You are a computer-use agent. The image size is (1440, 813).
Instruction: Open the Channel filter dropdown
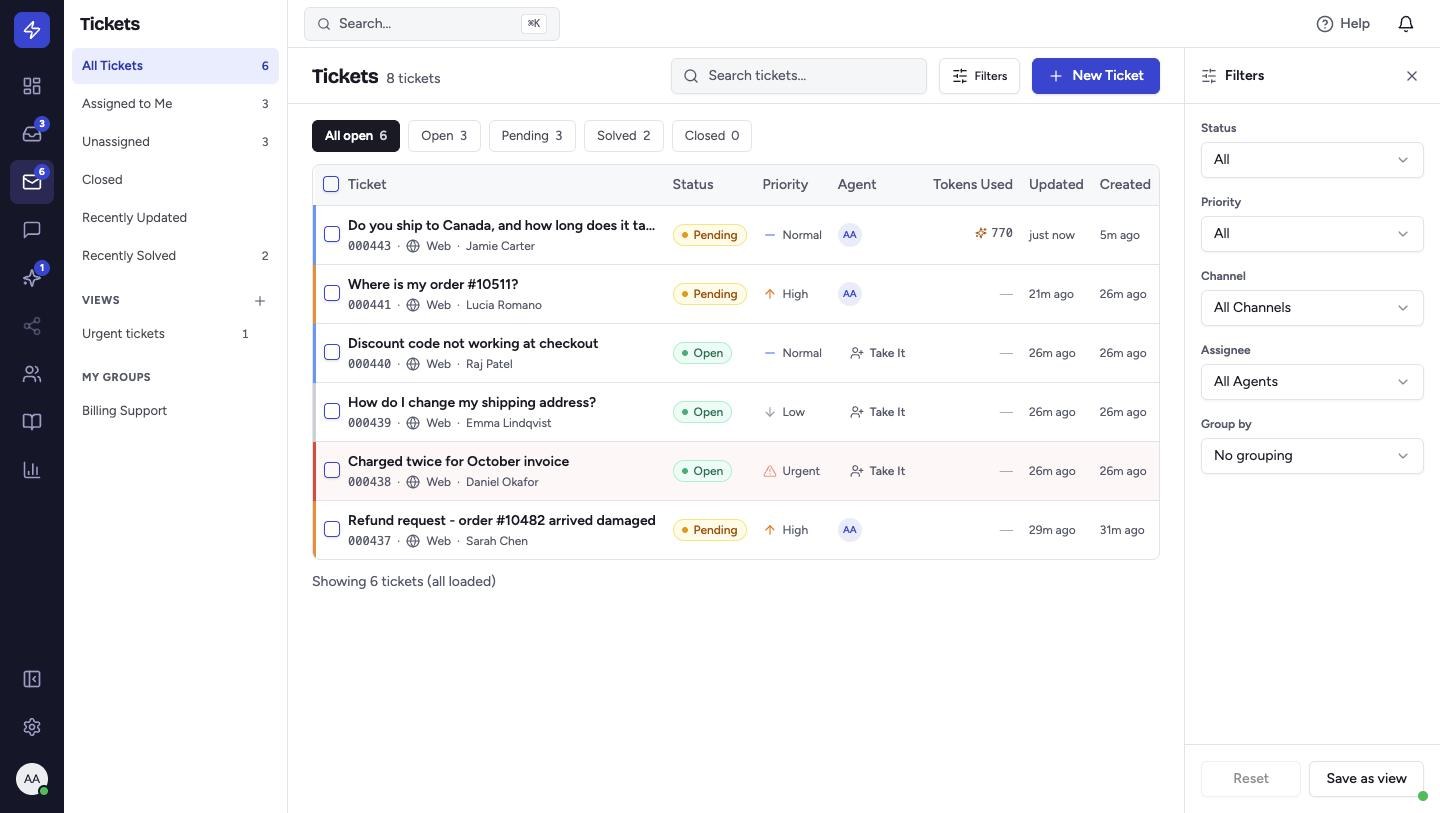[x=1312, y=308]
